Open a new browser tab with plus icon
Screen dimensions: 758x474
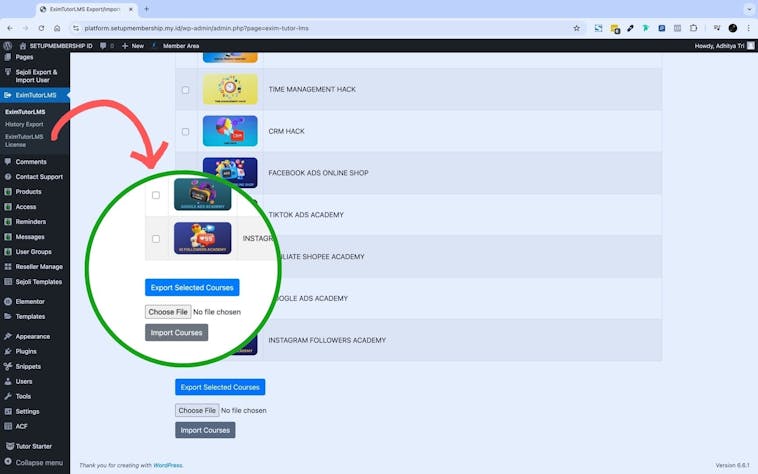(x=147, y=9)
